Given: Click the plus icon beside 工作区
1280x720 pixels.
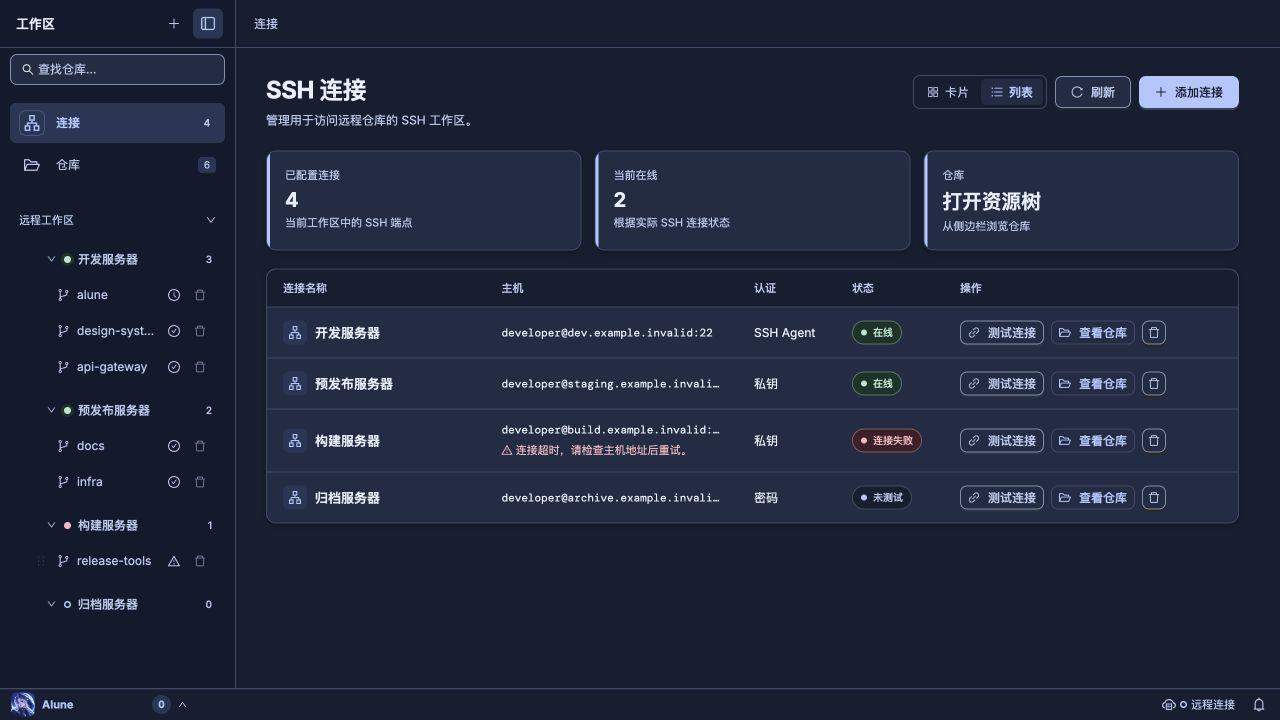Looking at the screenshot, I should (x=174, y=23).
